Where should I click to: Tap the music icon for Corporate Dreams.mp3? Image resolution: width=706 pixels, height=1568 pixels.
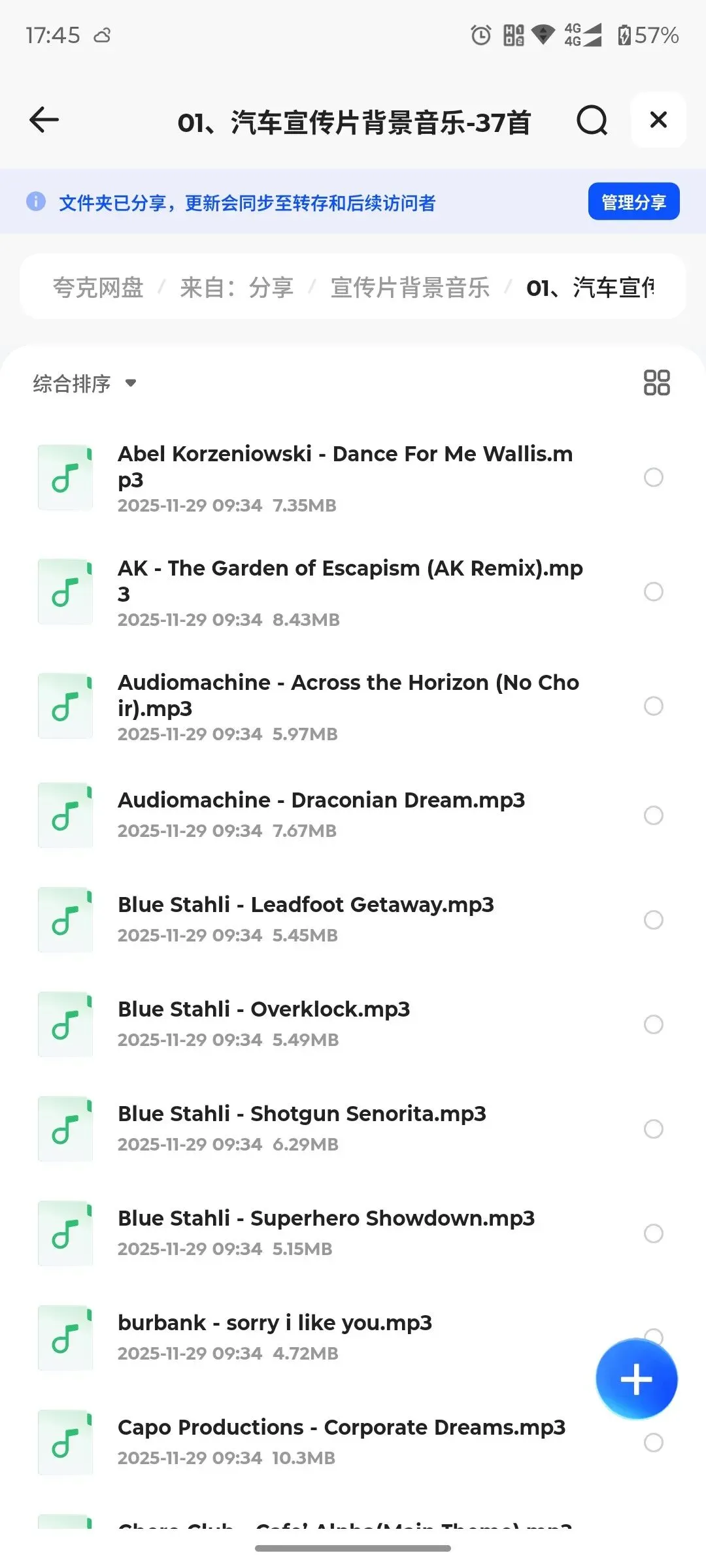click(x=65, y=1443)
